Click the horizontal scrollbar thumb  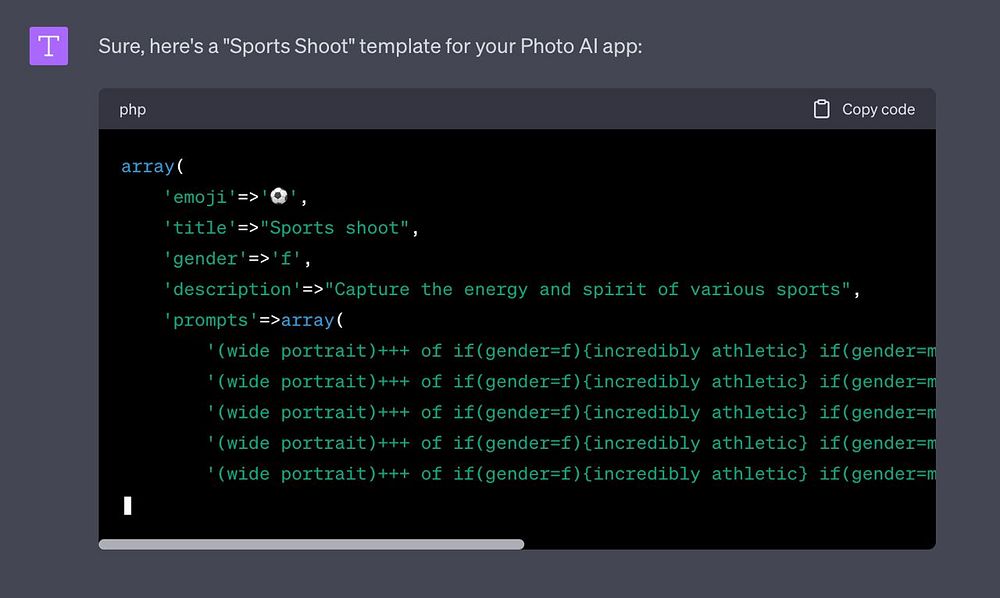[x=311, y=544]
